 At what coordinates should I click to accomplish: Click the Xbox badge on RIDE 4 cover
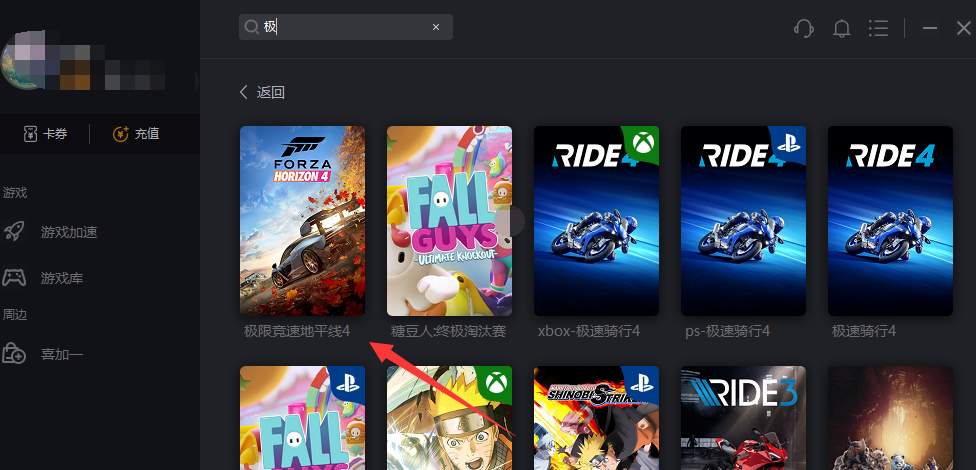click(x=643, y=142)
